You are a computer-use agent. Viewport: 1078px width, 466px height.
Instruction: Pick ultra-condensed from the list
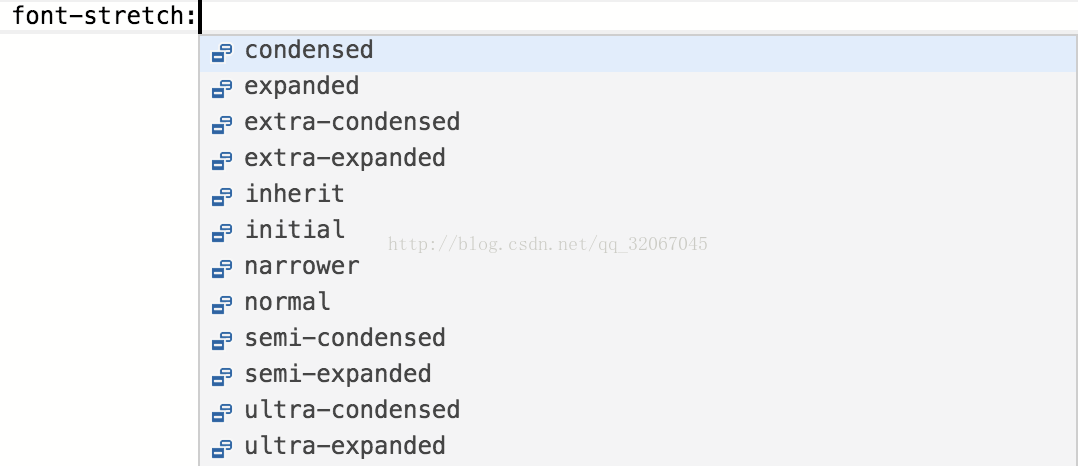[638, 413]
